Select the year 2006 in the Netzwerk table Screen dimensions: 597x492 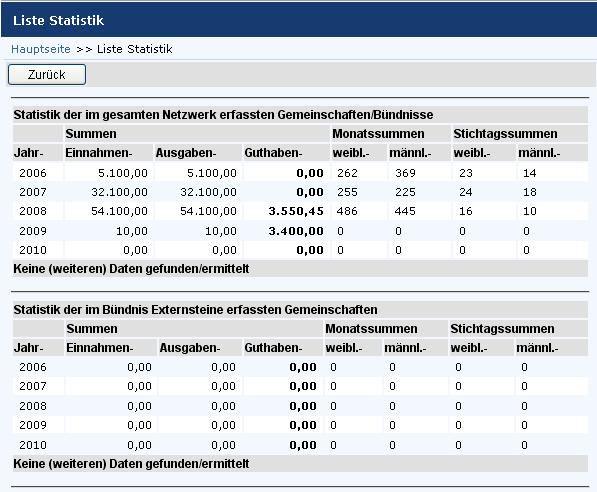(x=33, y=173)
